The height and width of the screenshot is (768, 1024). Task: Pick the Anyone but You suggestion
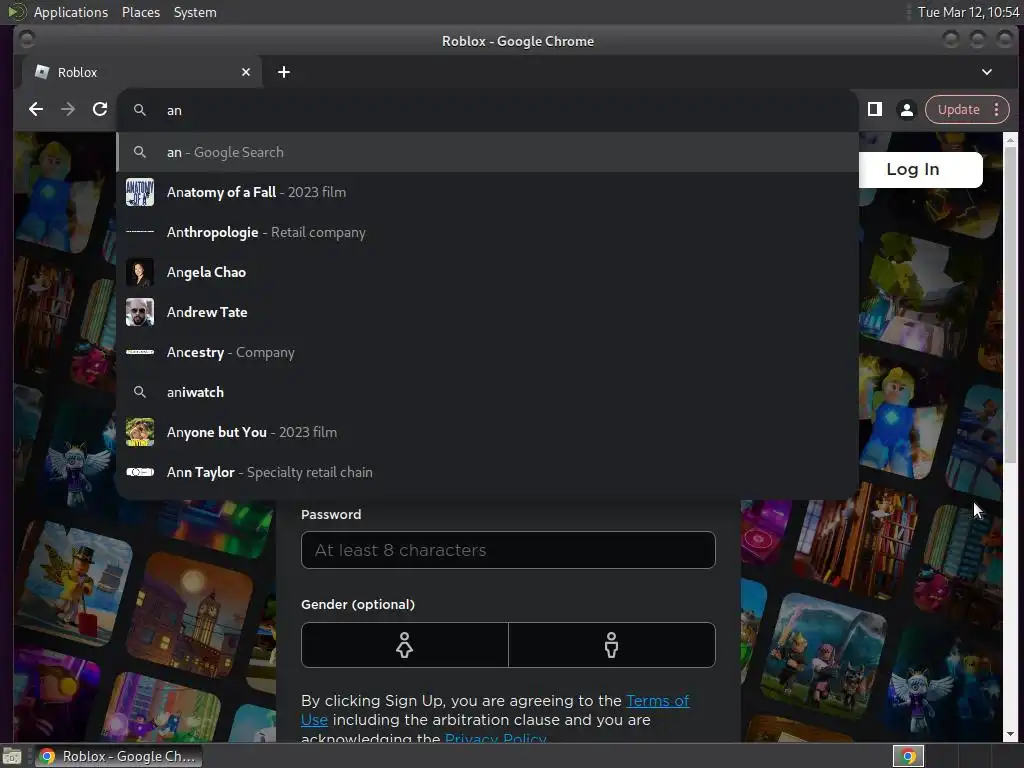(487, 432)
